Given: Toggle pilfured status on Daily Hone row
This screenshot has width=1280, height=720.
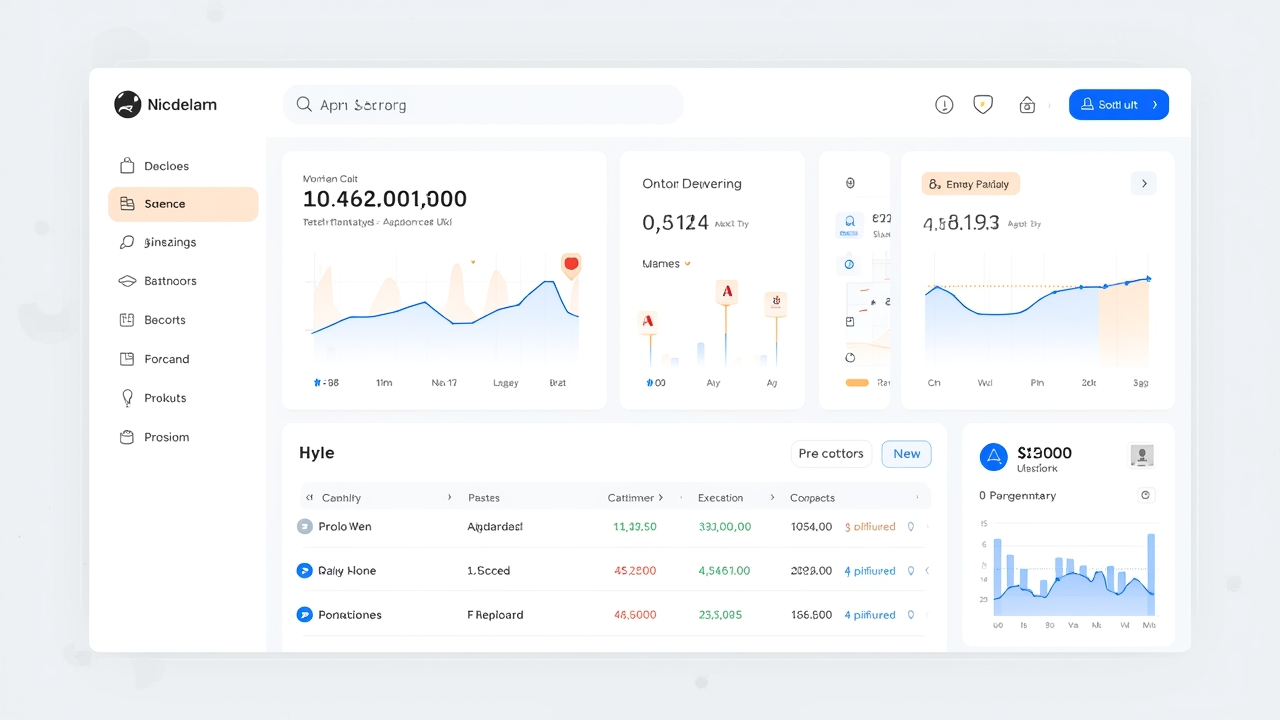Looking at the screenshot, I should click(x=869, y=570).
